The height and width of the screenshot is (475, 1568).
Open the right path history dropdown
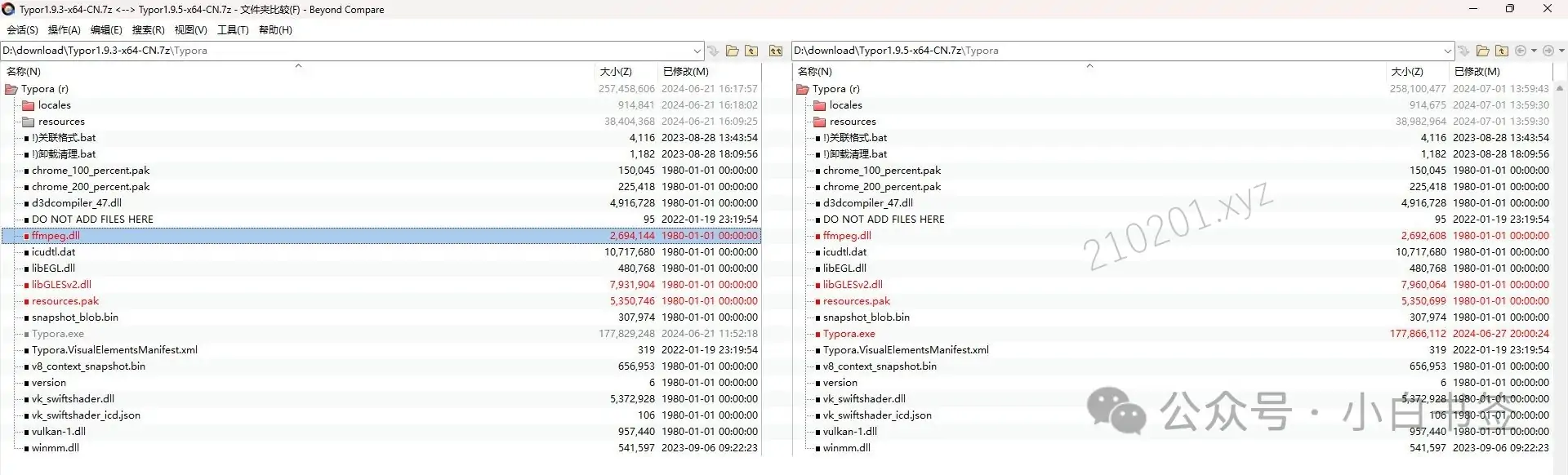point(1447,51)
